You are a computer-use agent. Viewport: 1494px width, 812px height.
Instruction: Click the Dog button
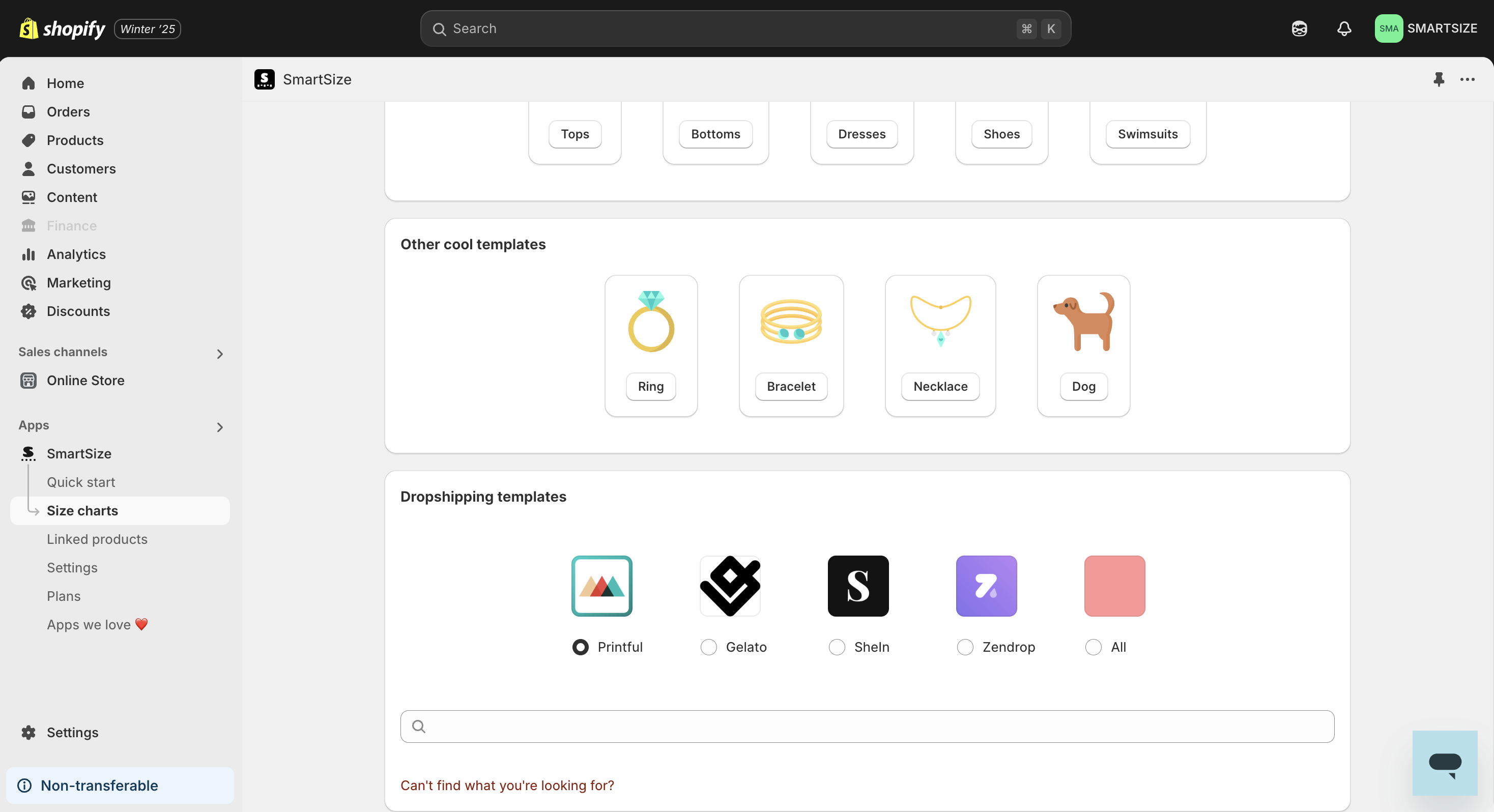pos(1083,386)
